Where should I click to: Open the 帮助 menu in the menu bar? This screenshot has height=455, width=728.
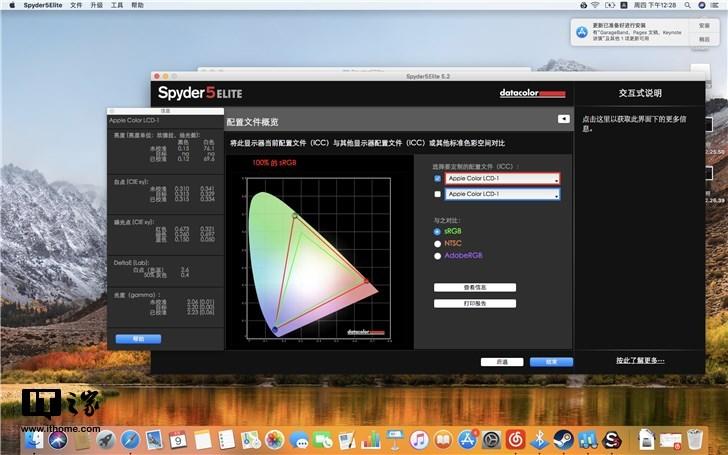pos(137,5)
